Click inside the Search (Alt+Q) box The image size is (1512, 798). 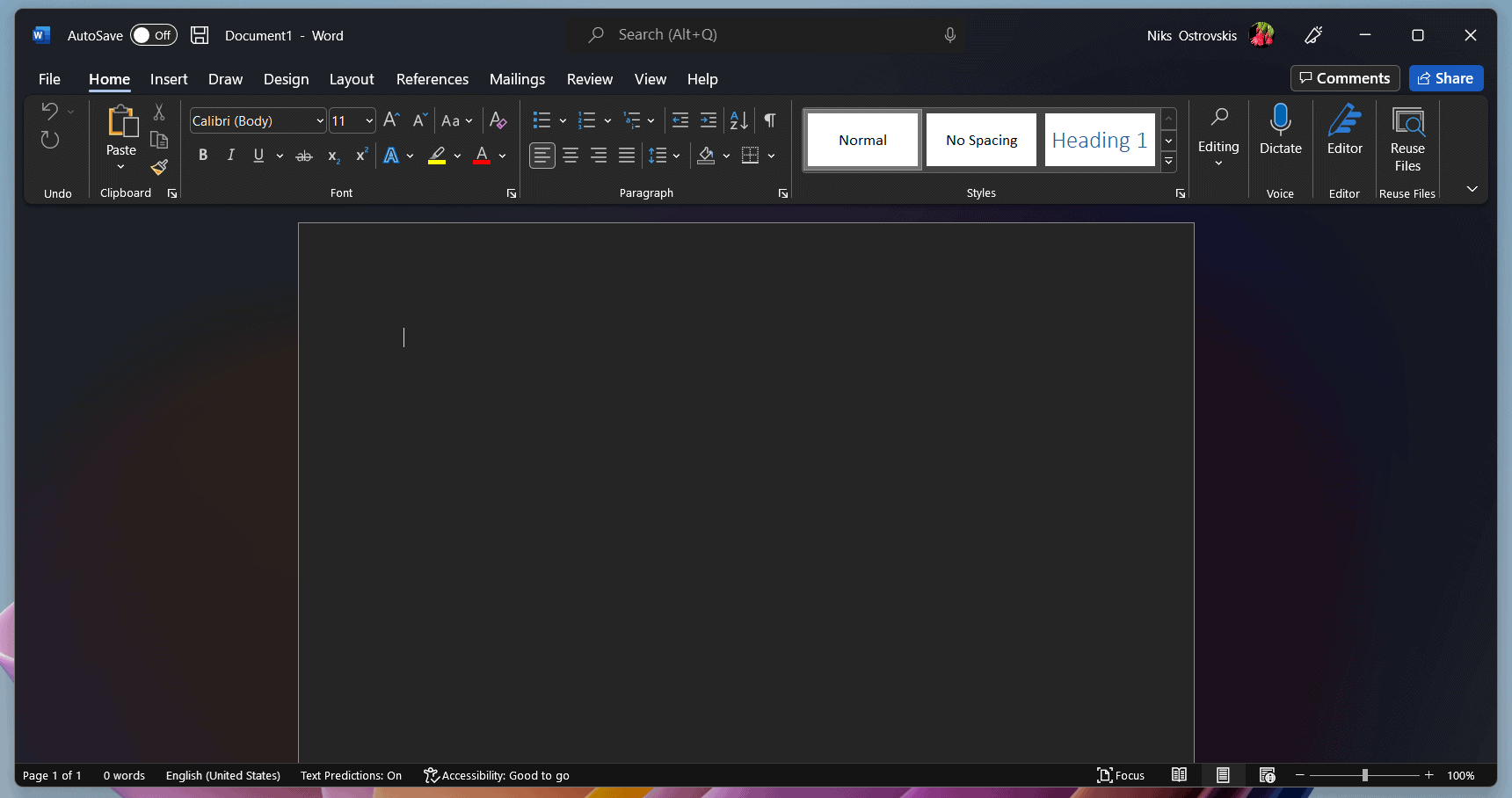coord(765,34)
